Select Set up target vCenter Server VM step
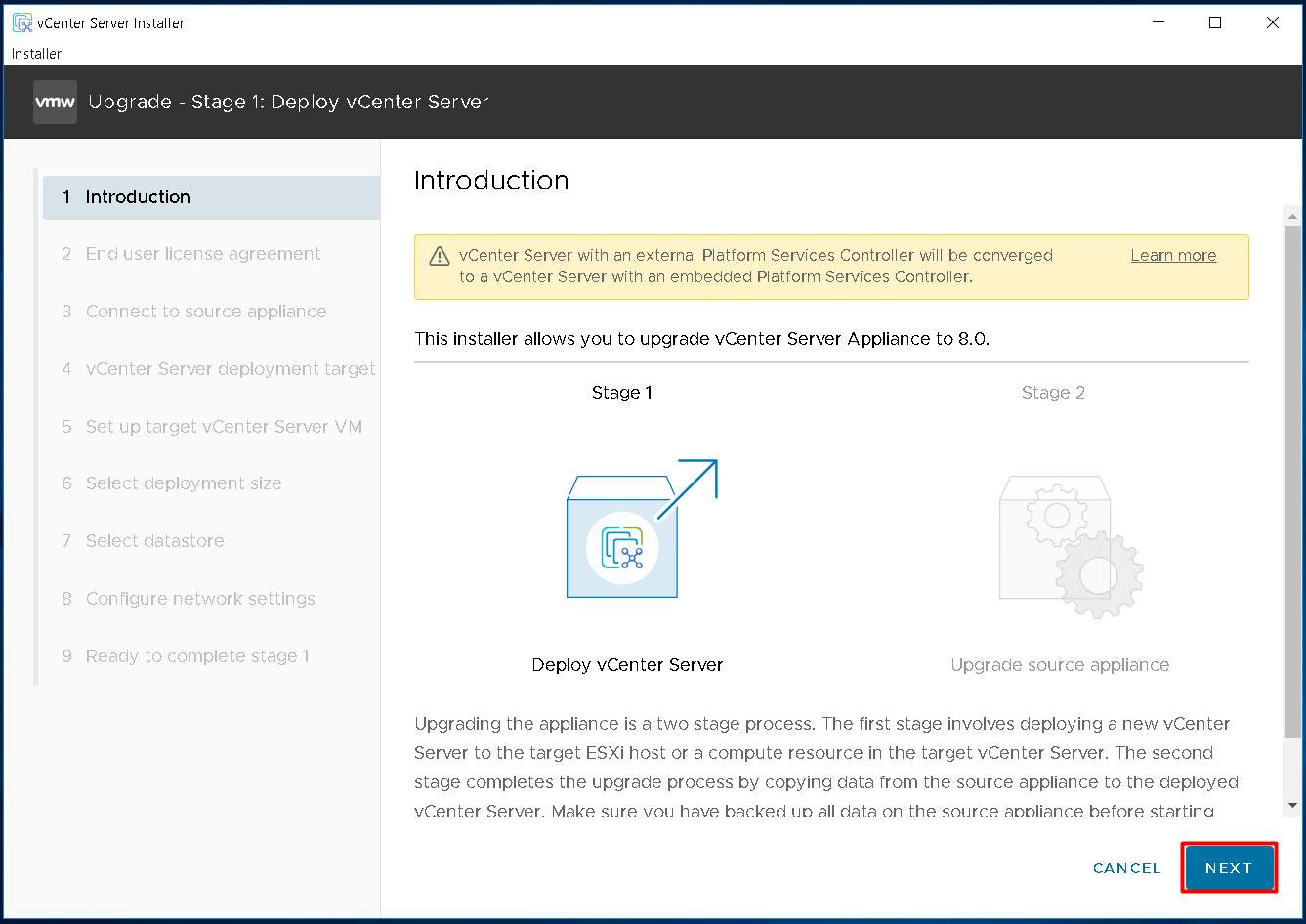Screen dimensions: 1306x924 211,427
